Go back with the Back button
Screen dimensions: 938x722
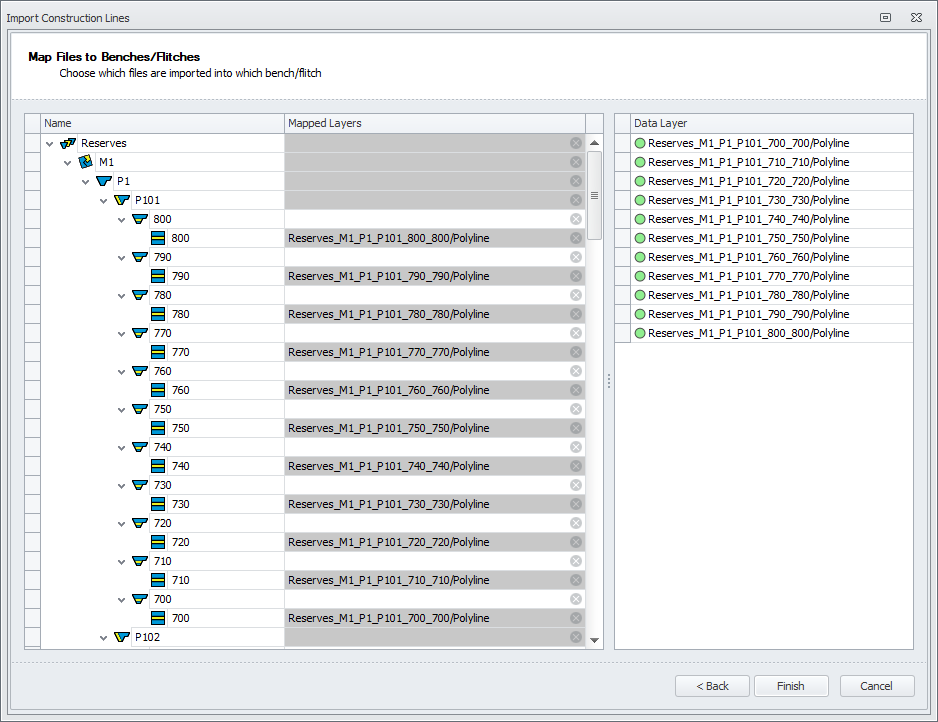(x=712, y=686)
